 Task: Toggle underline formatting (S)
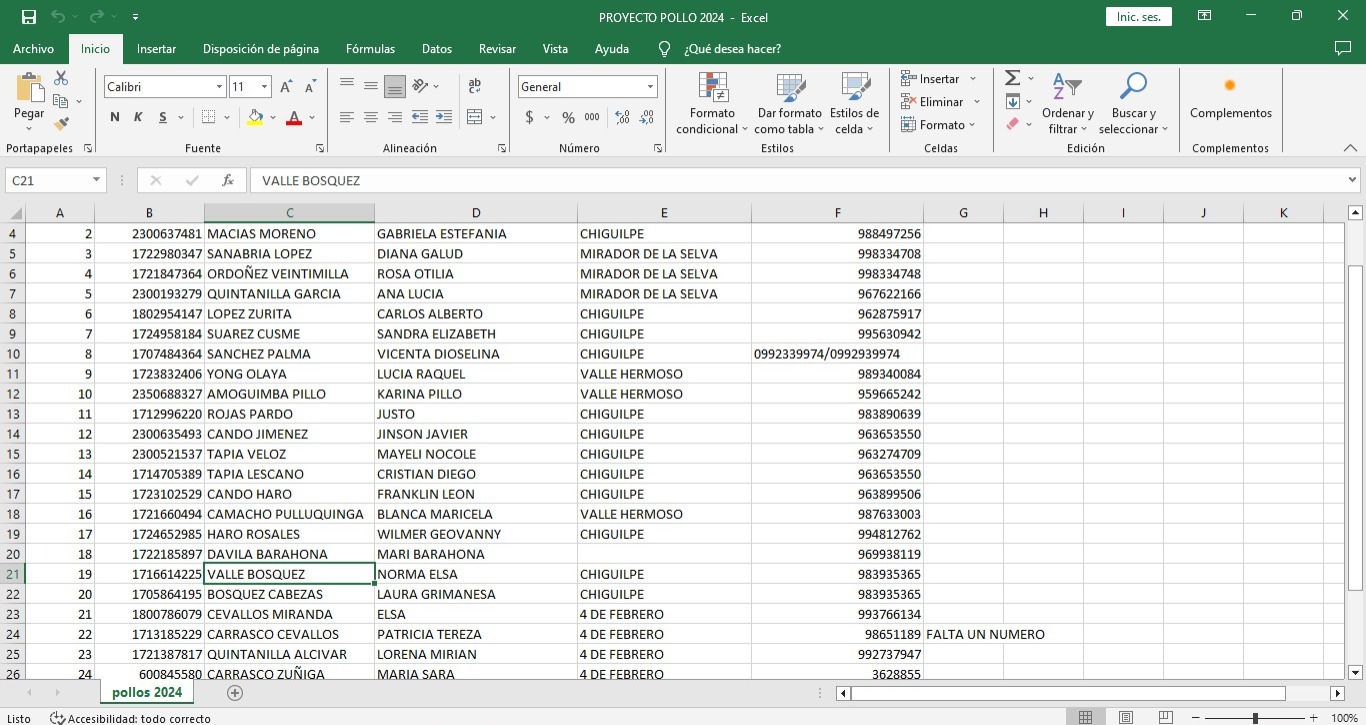(x=163, y=117)
